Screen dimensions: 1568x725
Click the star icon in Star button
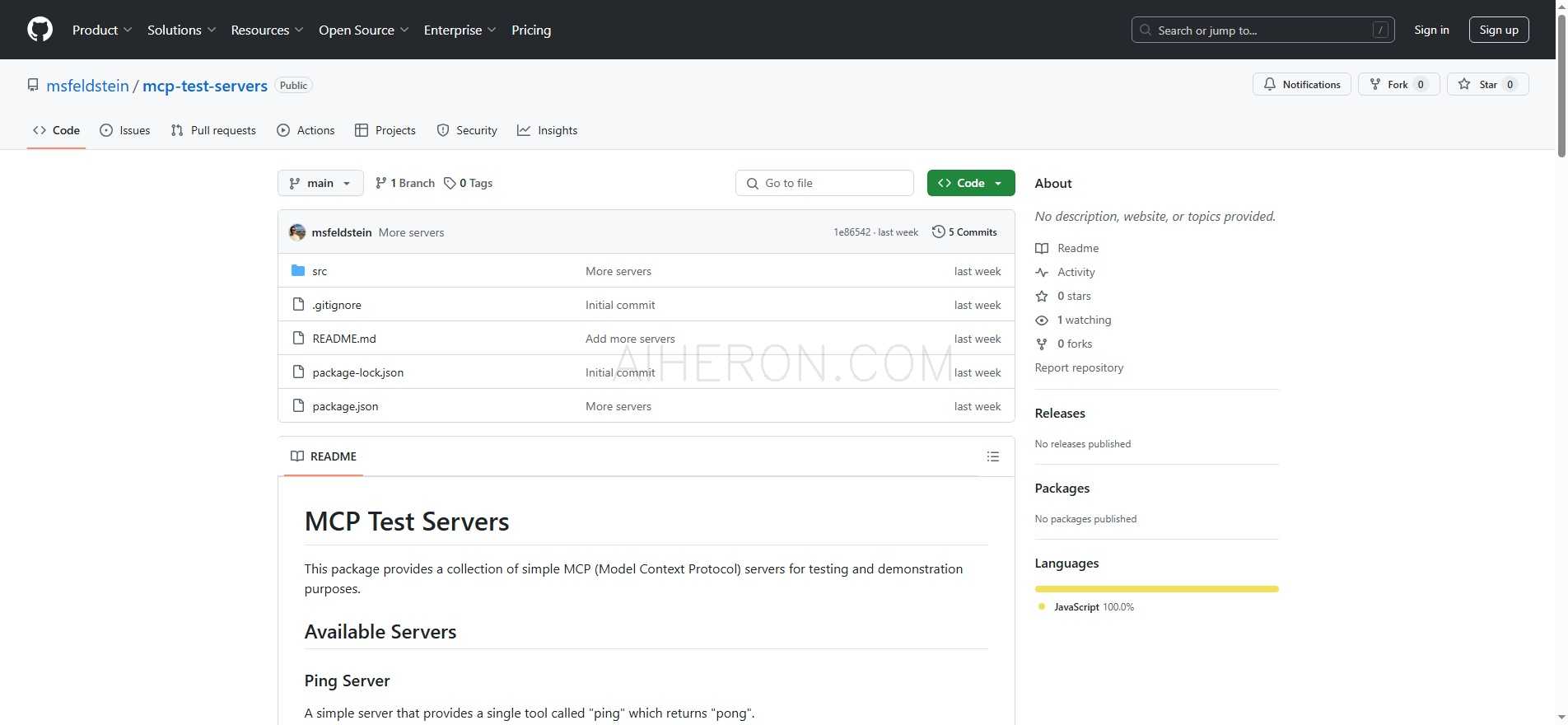coord(1464,84)
